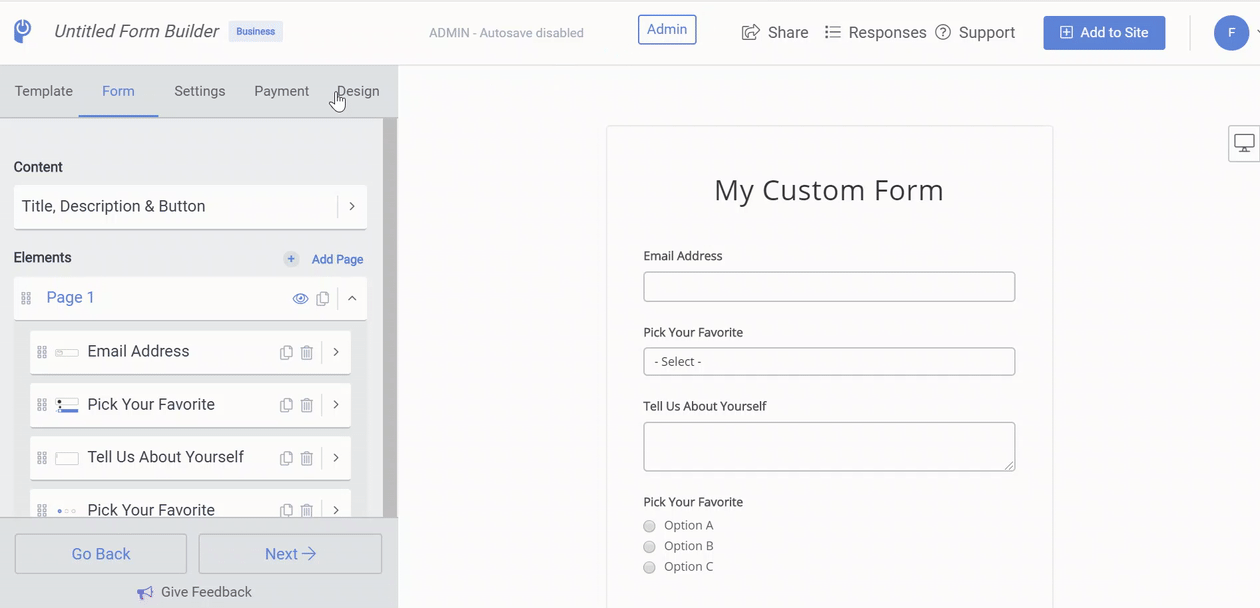Select the Option A radio button
Image resolution: width=1260 pixels, height=608 pixels.
650,526
